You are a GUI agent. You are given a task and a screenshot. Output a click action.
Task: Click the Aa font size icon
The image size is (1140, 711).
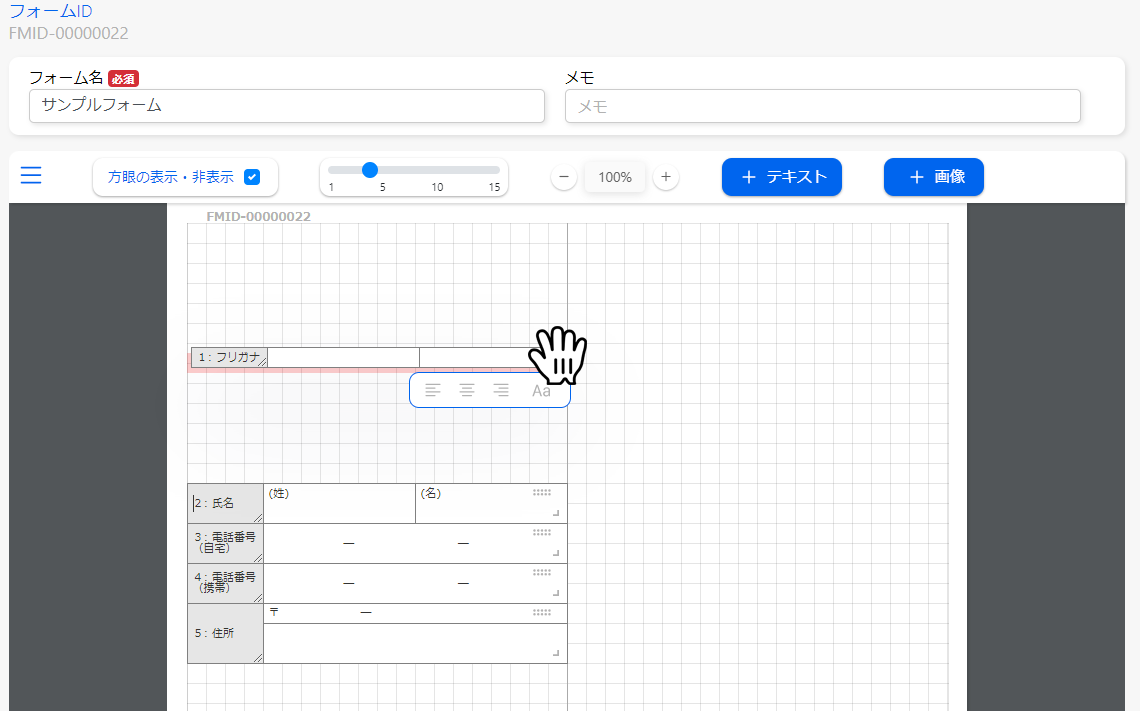pos(541,391)
